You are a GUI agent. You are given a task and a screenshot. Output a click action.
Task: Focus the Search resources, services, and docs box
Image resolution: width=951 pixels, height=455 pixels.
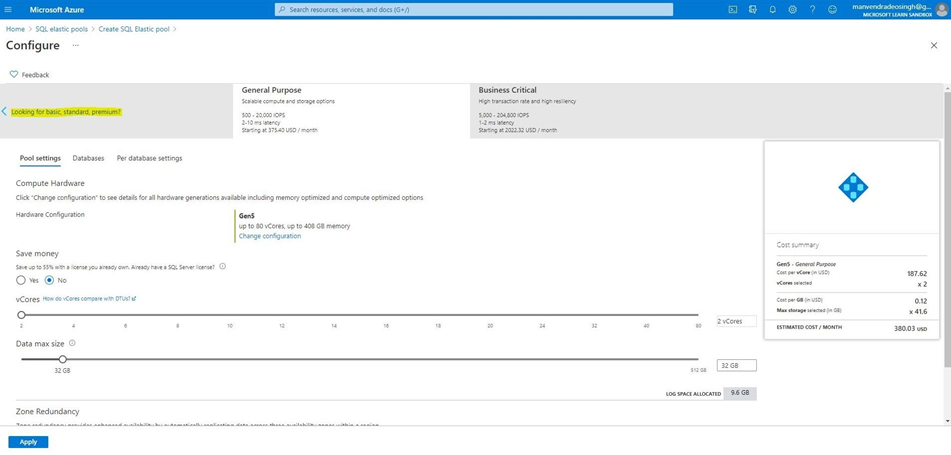pos(474,10)
